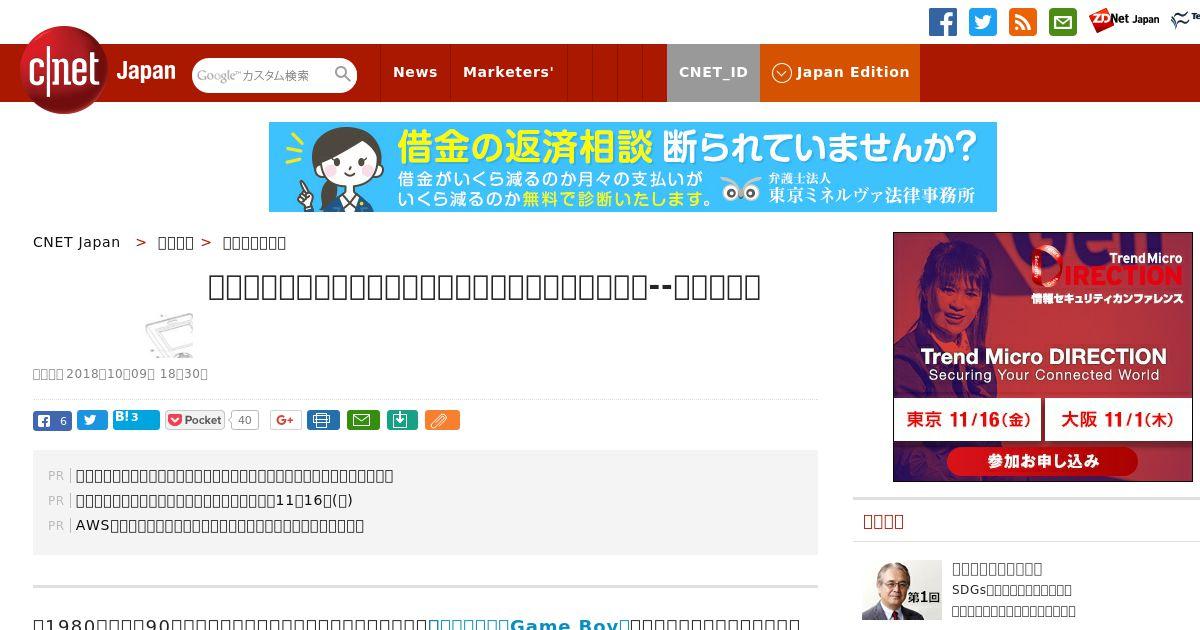
Task: Click the Osaka 11/1 date box in ad
Action: tap(1117, 420)
